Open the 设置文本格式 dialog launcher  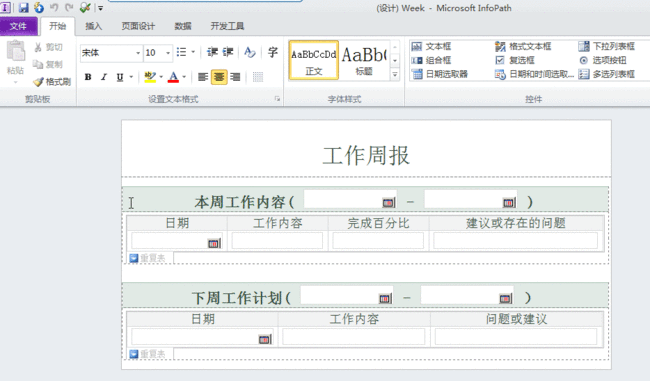277,99
